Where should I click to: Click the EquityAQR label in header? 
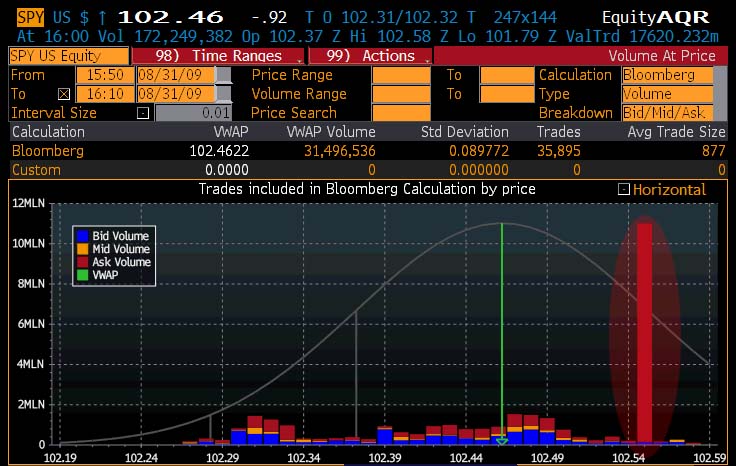(655, 18)
